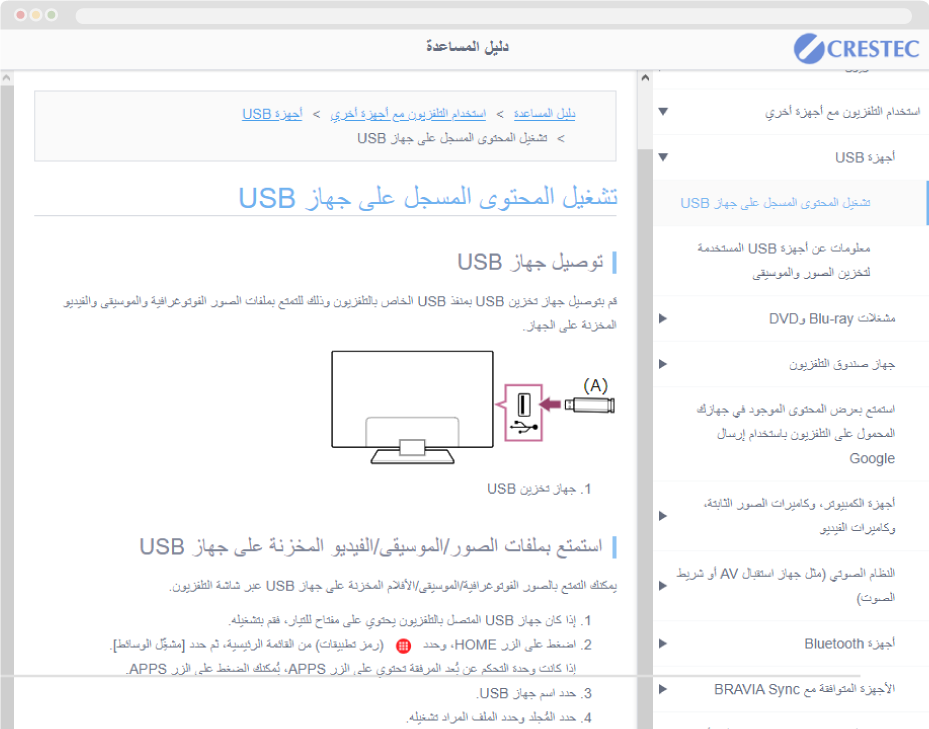Open the "أجهزة USB" breadcrumb link
This screenshot has width=929, height=729.
point(272,114)
